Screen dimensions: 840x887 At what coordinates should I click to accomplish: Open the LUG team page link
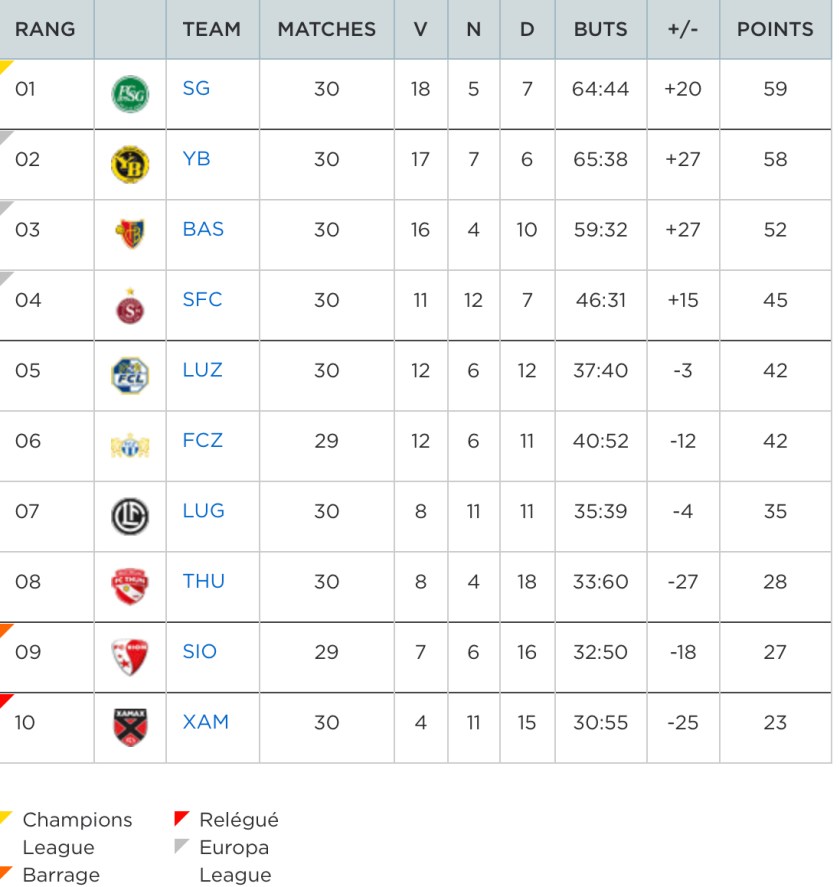click(x=203, y=510)
